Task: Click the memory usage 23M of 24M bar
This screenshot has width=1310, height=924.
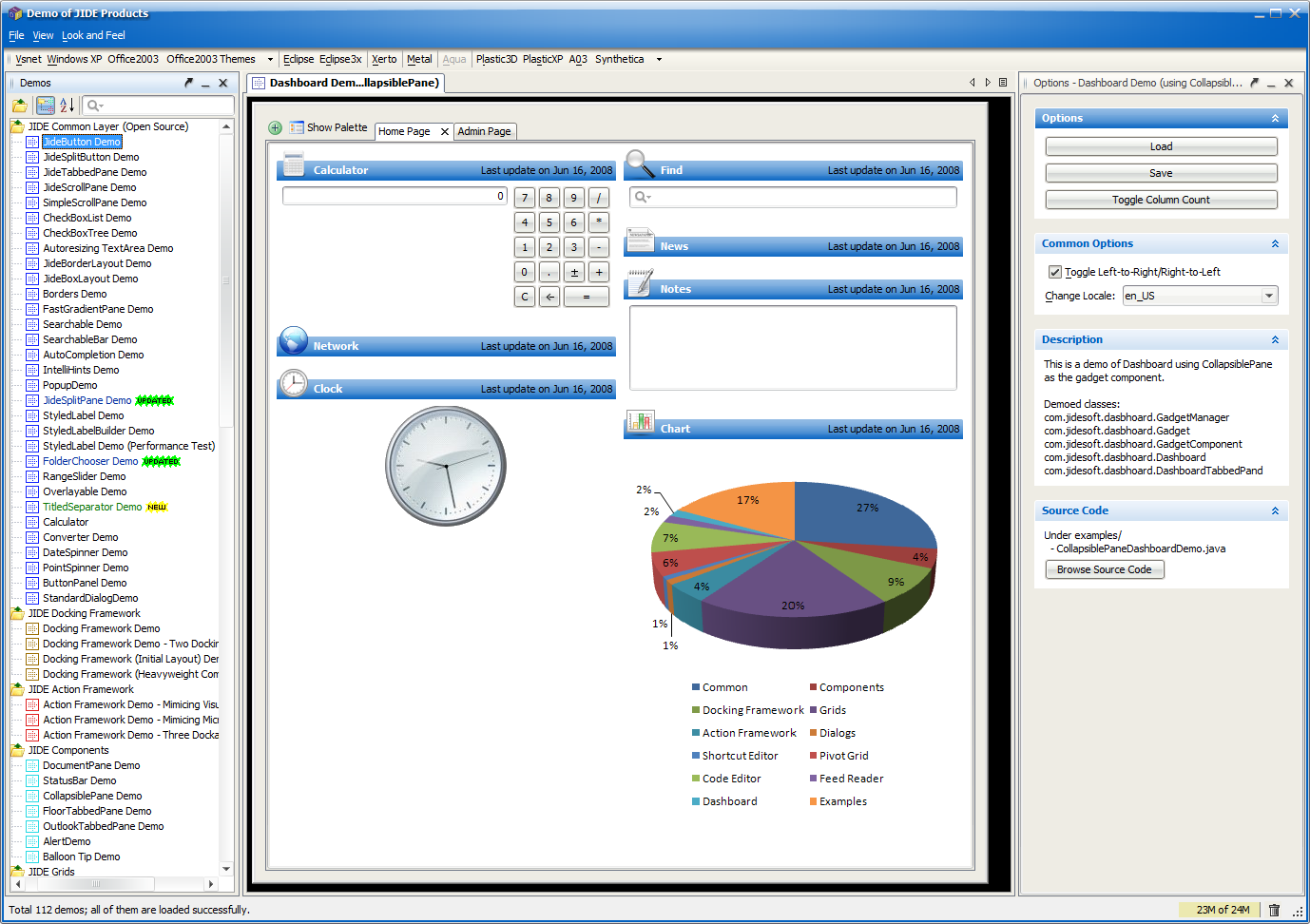Action: tap(1221, 910)
